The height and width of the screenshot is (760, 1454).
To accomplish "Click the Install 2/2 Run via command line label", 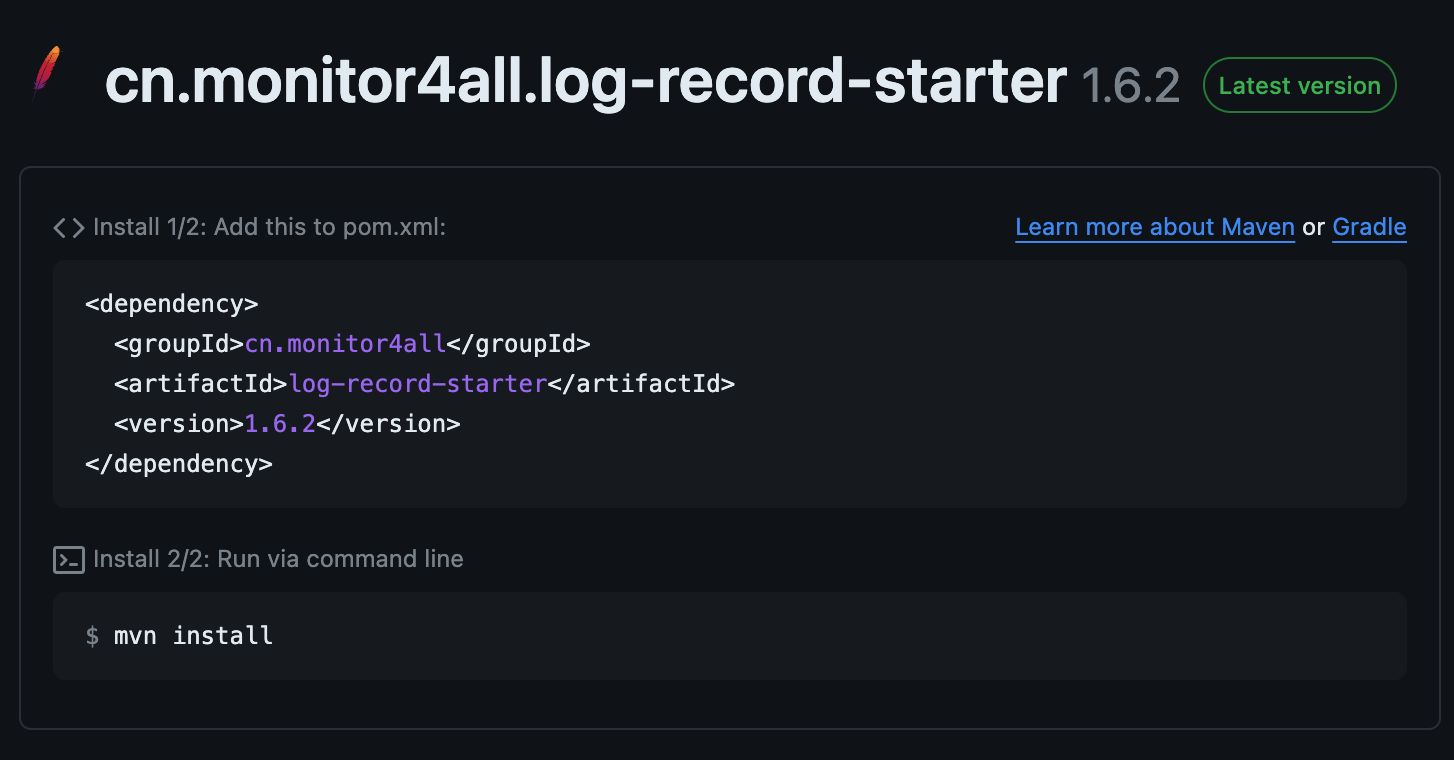I will pyautogui.click(x=278, y=559).
